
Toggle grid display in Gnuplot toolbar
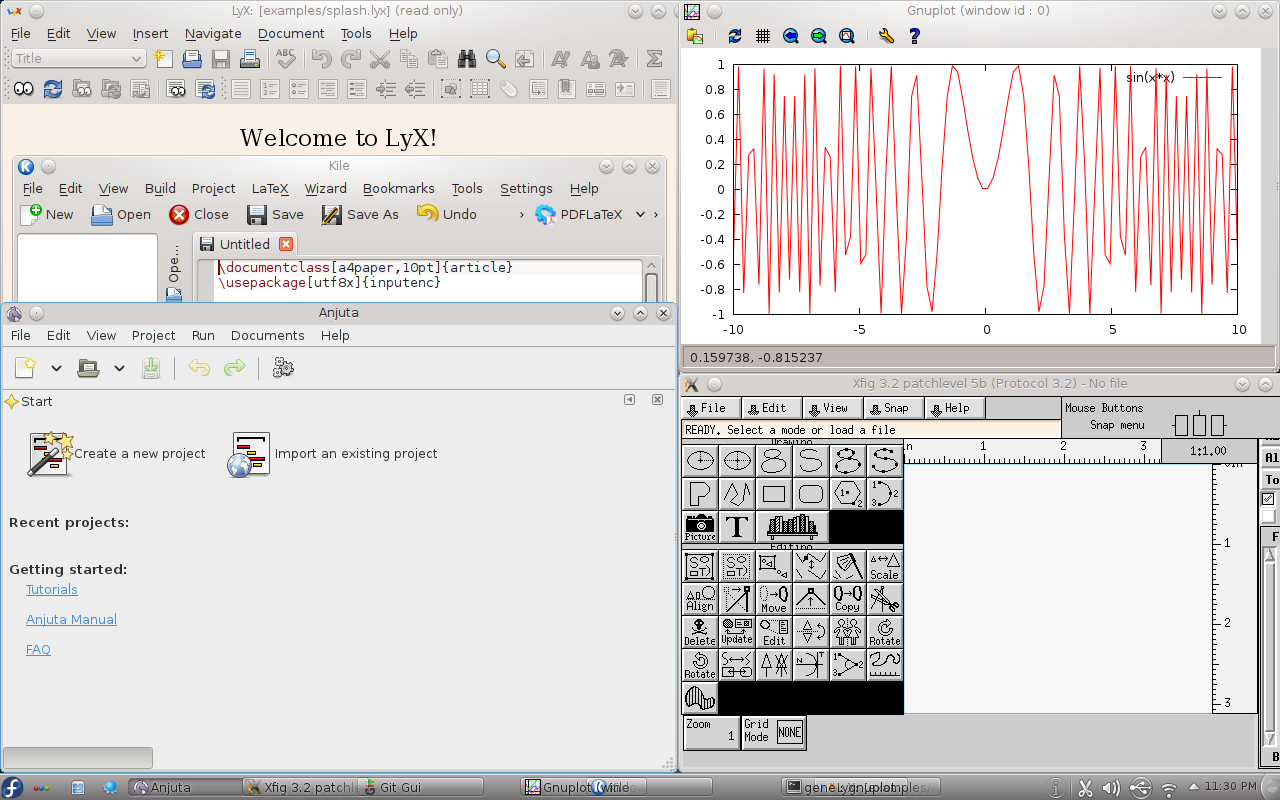pos(763,36)
